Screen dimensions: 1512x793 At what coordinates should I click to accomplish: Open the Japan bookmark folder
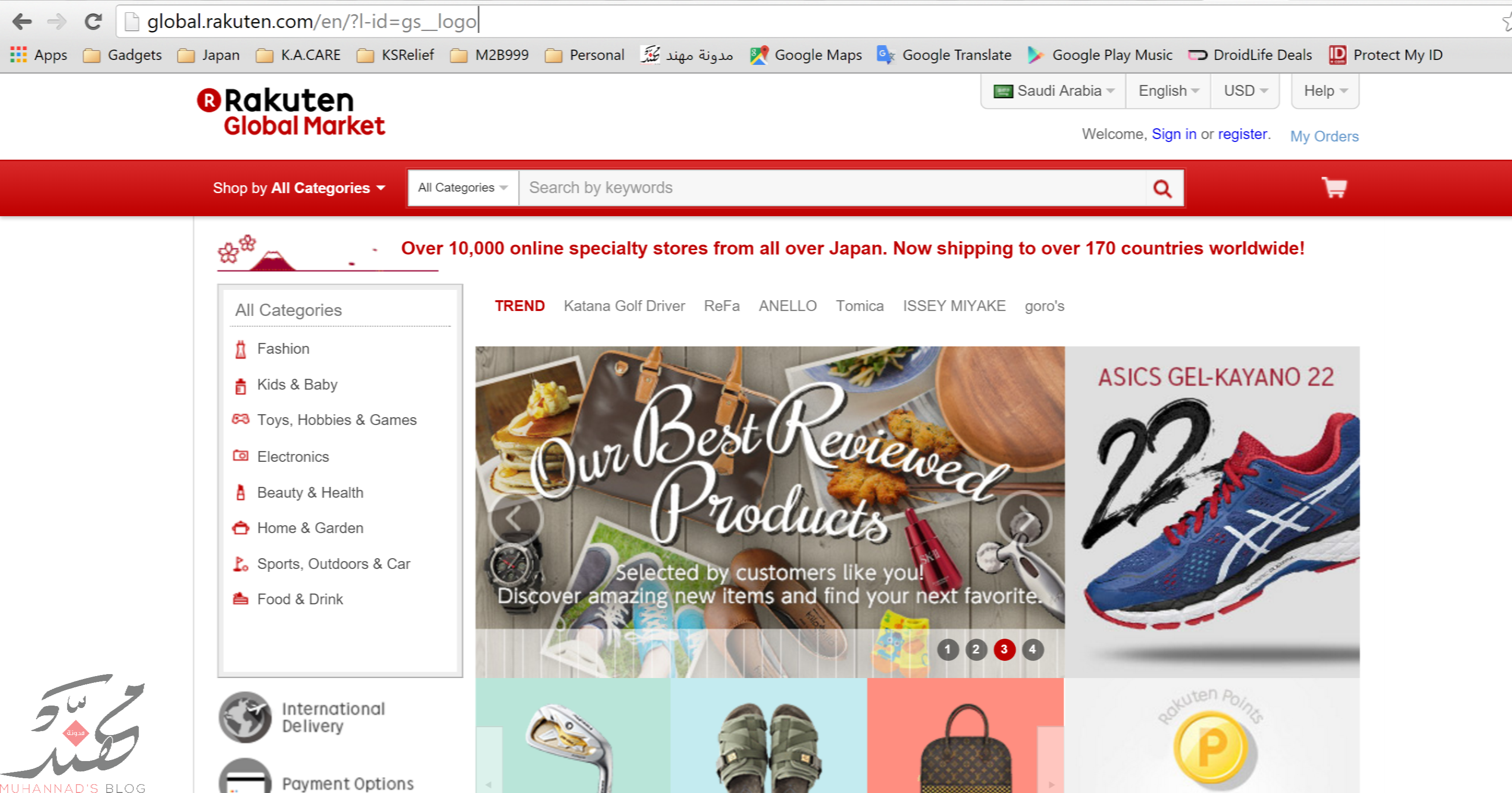tap(209, 55)
